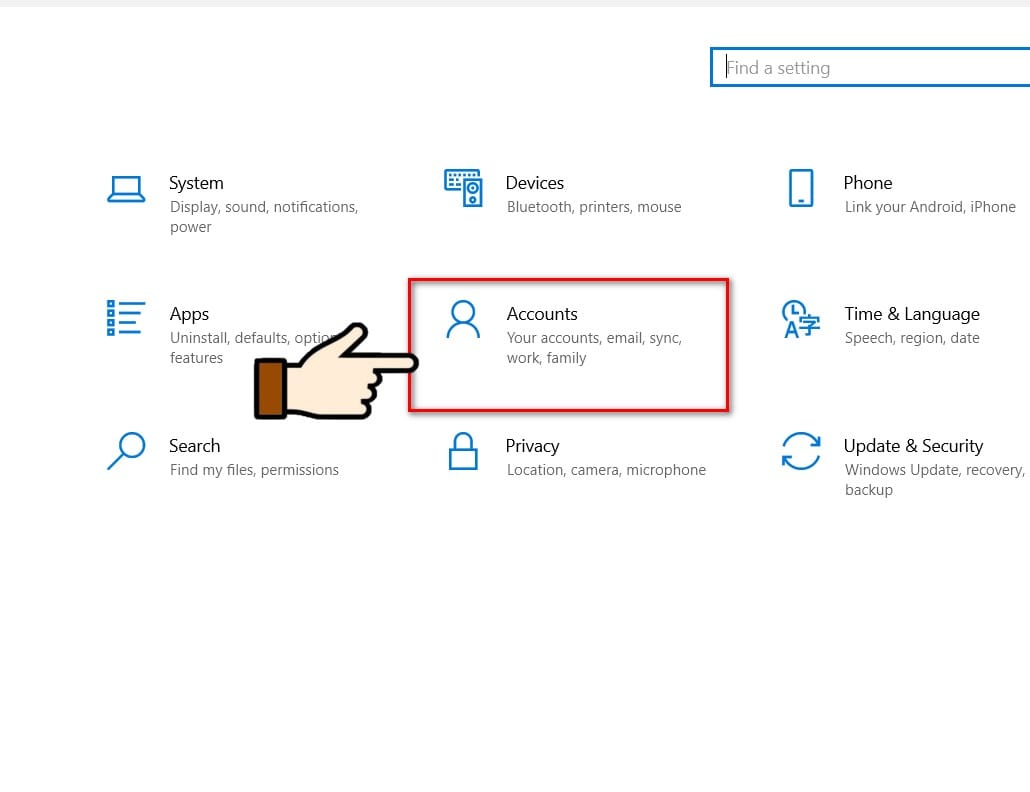Viewport: 1030px width, 792px height.
Task: Open the Devices settings title
Action: [535, 183]
